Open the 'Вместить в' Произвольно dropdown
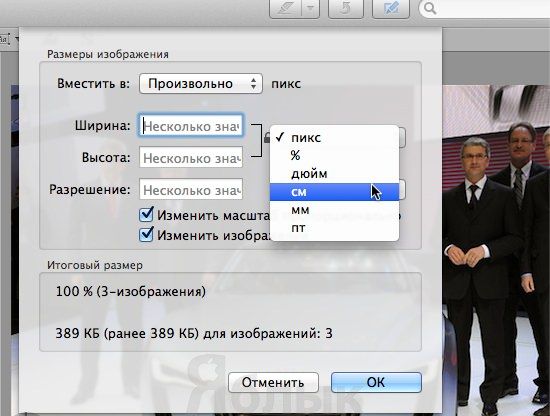This screenshot has width=550, height=416. [201, 83]
